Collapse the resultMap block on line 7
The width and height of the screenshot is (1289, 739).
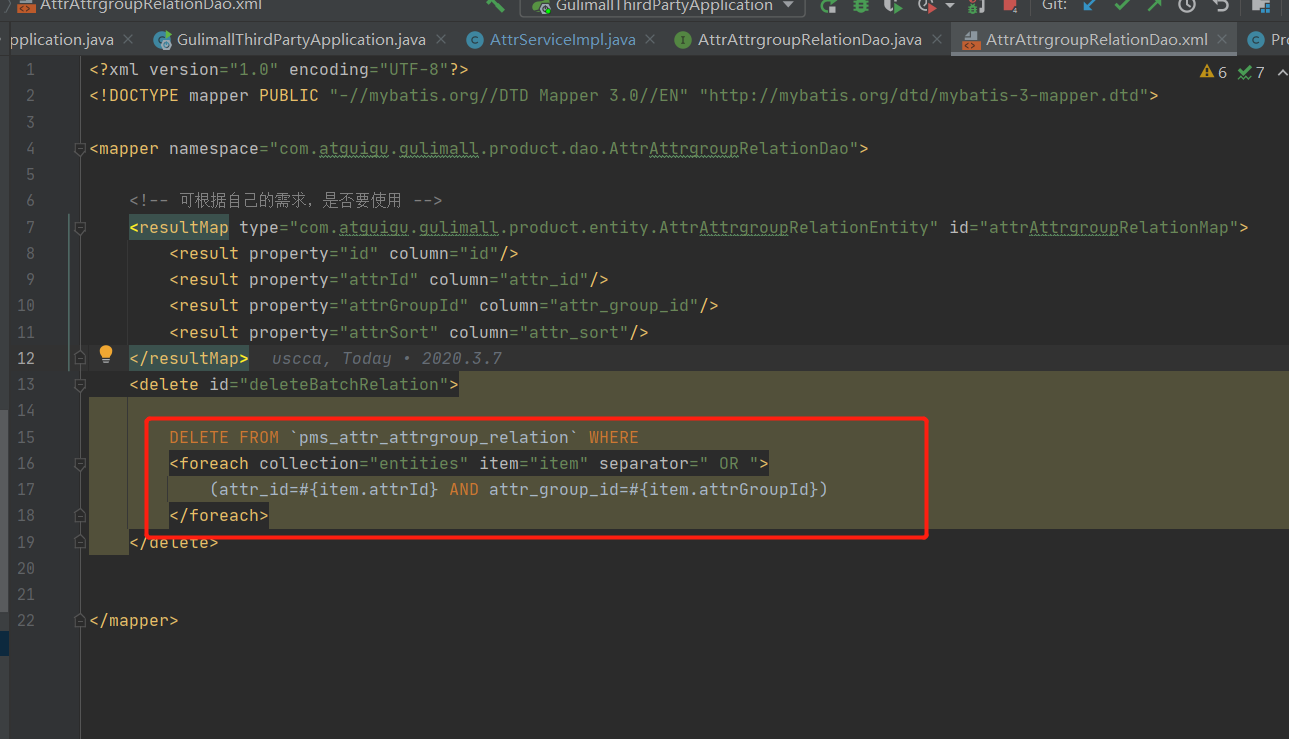80,228
